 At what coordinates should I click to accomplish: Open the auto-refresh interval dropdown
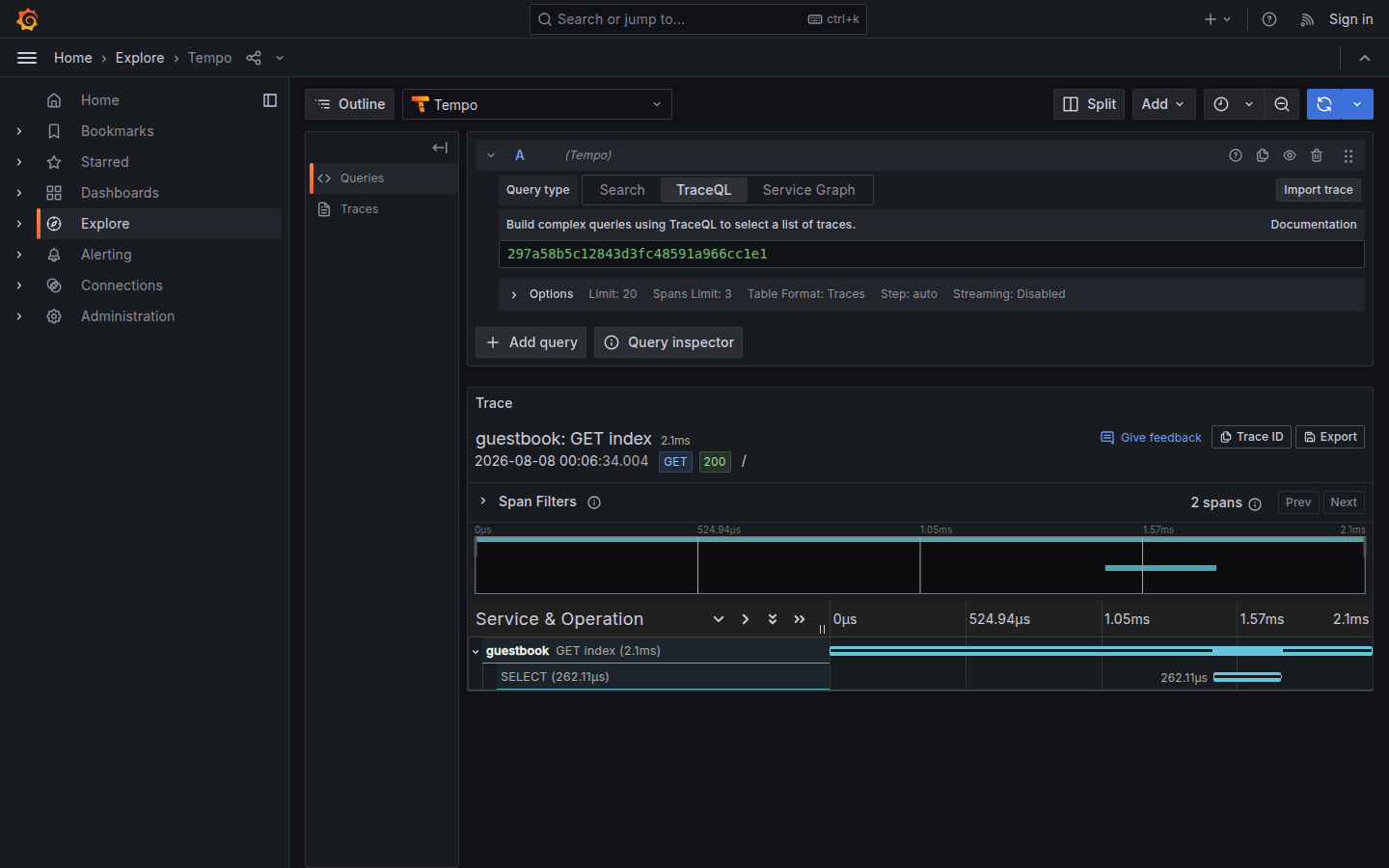1357,104
